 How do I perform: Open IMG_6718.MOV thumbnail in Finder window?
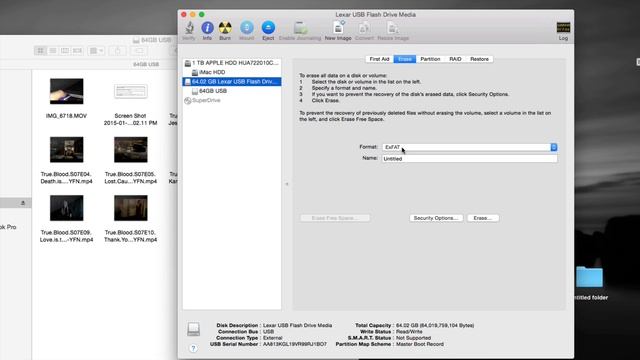tap(67, 91)
